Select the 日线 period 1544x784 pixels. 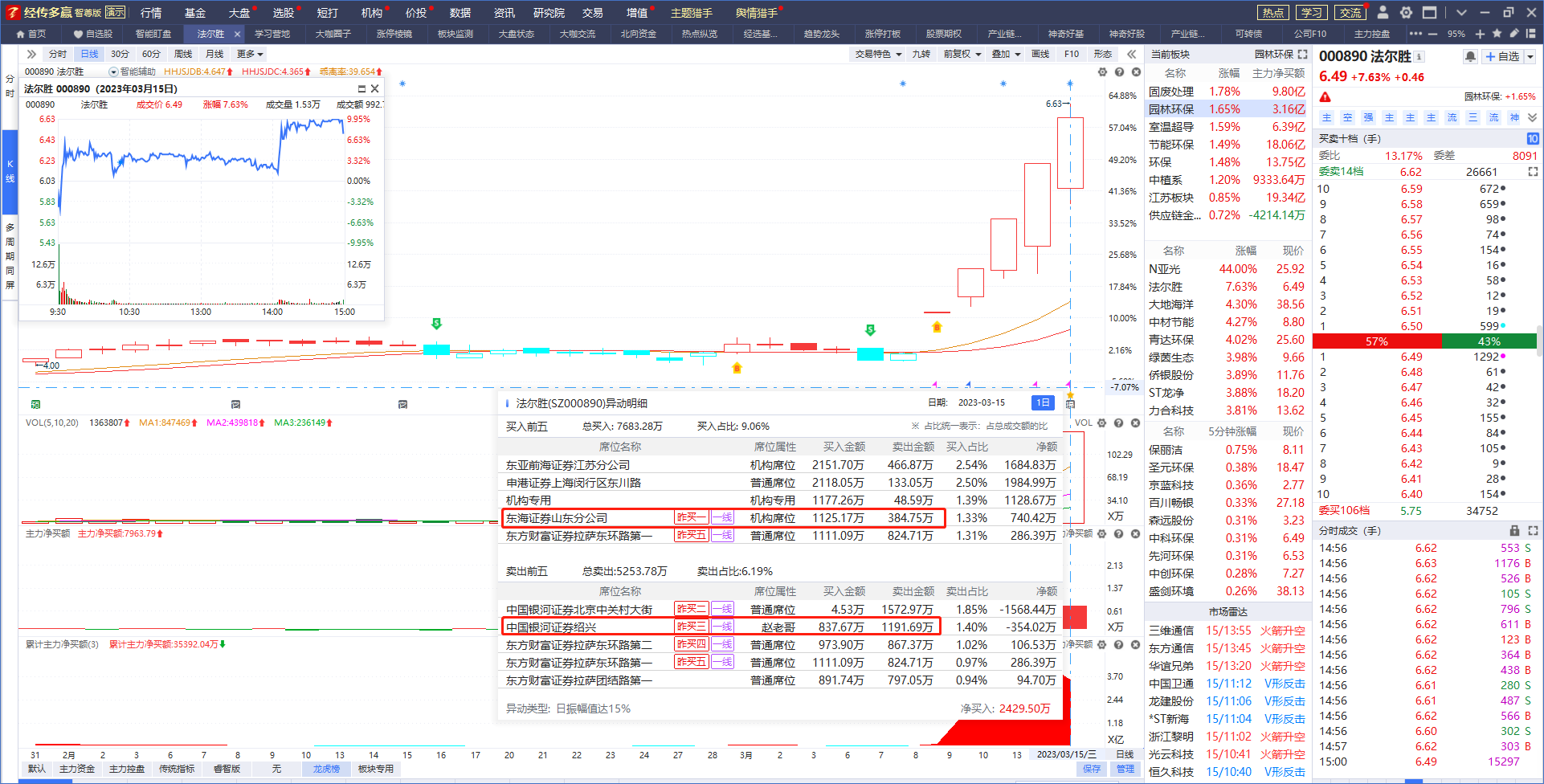[x=89, y=54]
